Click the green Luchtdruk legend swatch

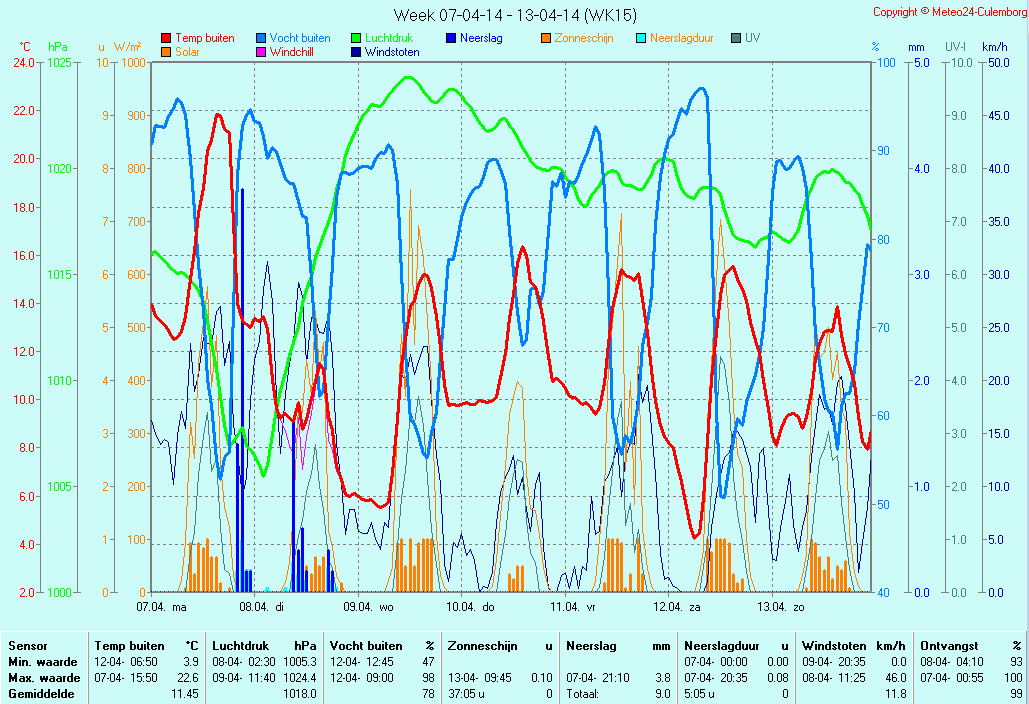coord(356,39)
